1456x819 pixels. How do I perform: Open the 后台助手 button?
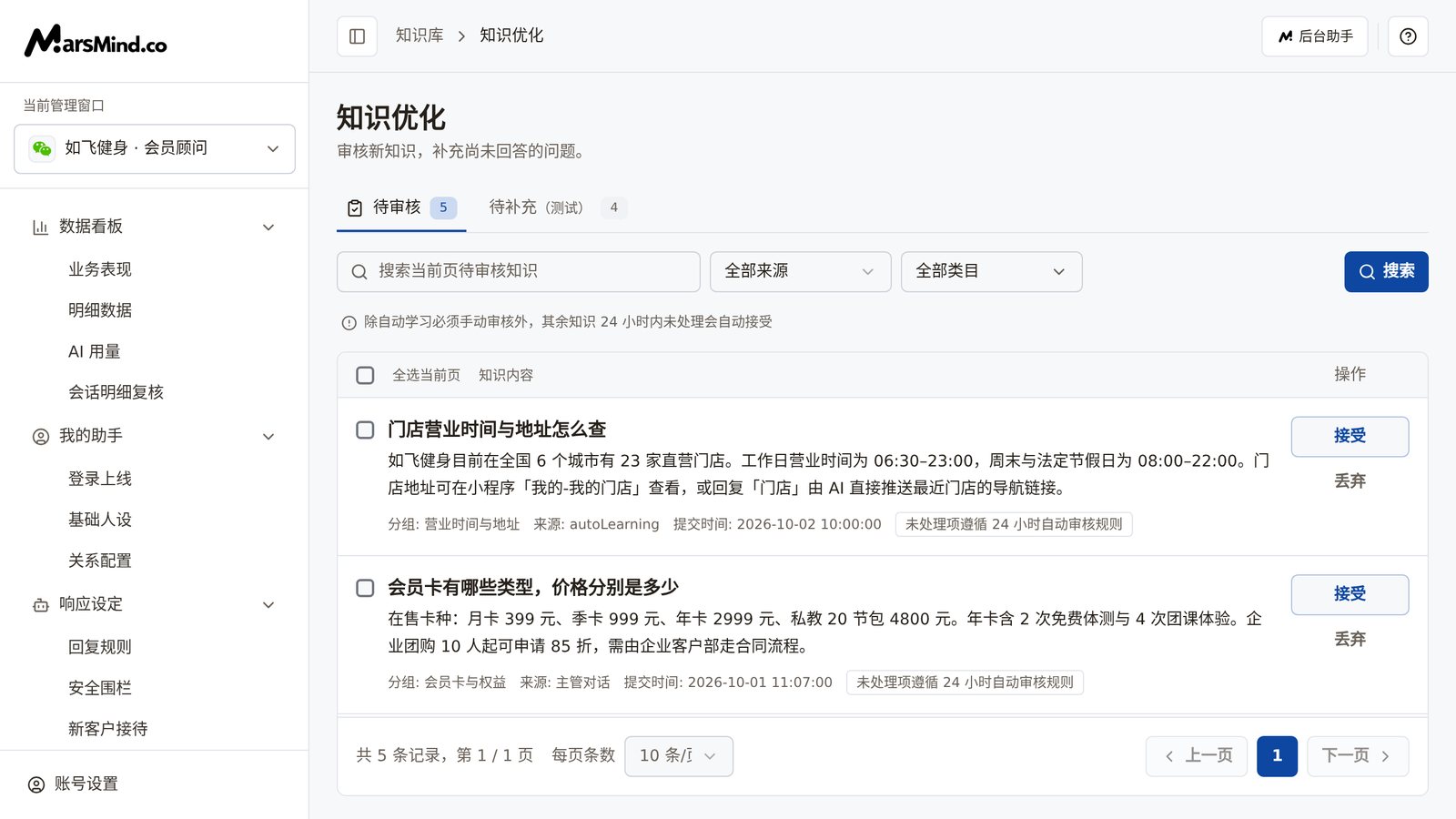[x=1314, y=36]
